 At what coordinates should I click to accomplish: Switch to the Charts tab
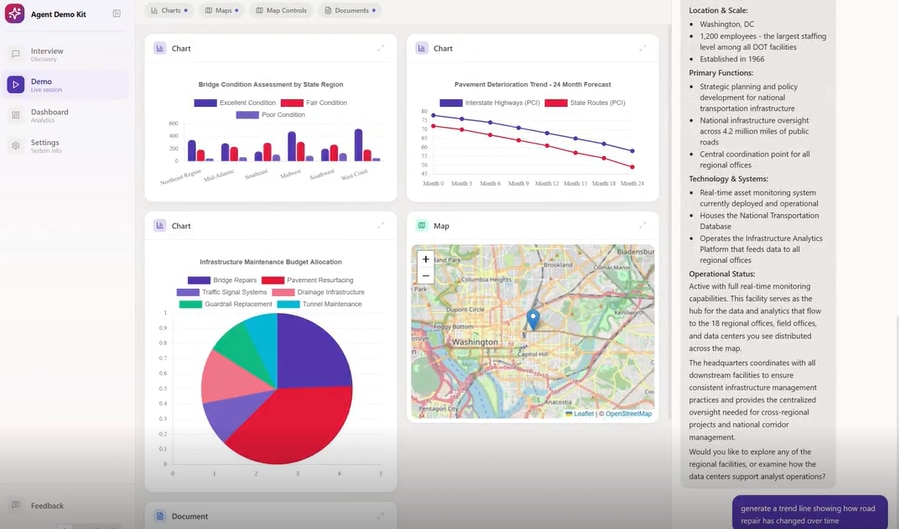[x=169, y=10]
